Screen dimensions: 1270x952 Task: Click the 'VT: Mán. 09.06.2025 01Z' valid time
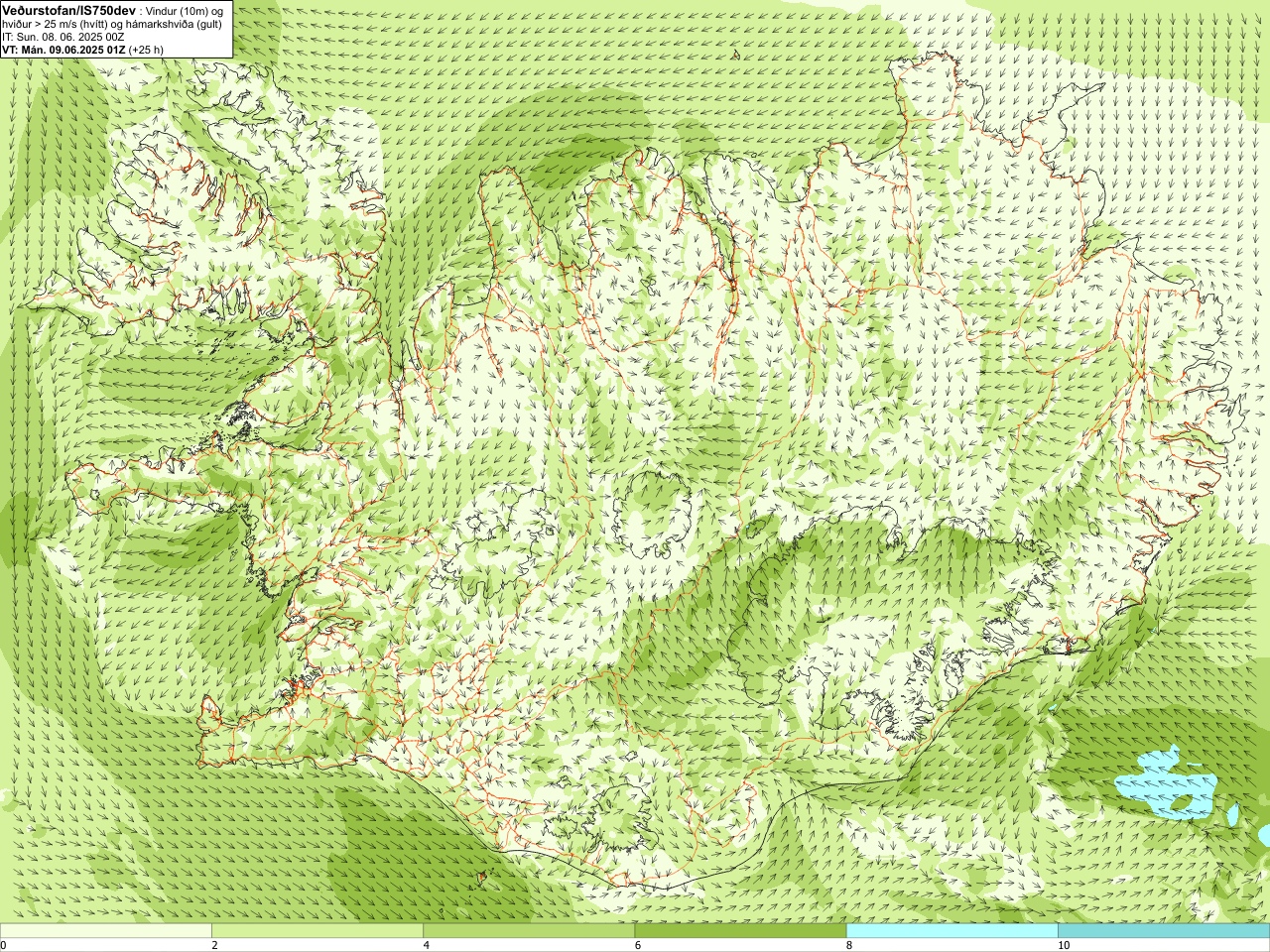click(63, 50)
